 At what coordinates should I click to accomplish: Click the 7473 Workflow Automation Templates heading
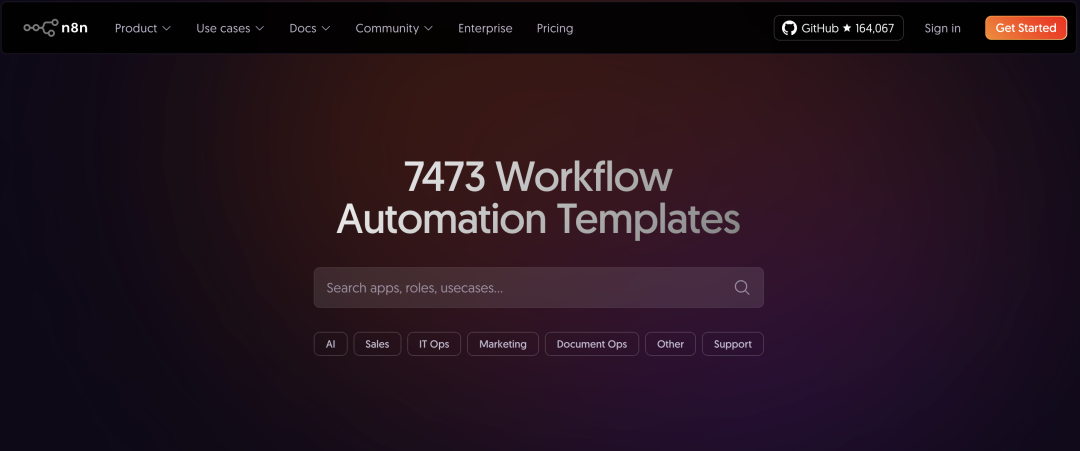tap(538, 198)
